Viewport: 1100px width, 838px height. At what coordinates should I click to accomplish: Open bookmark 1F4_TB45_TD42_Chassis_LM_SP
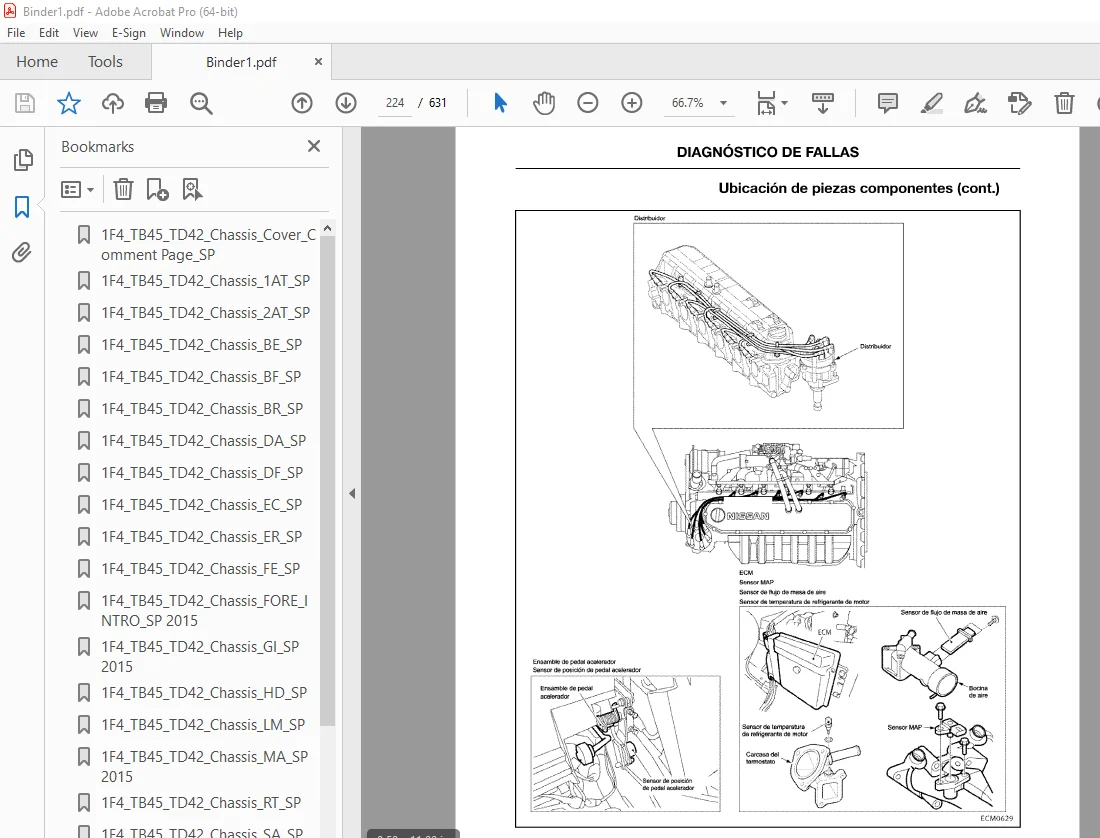(203, 725)
